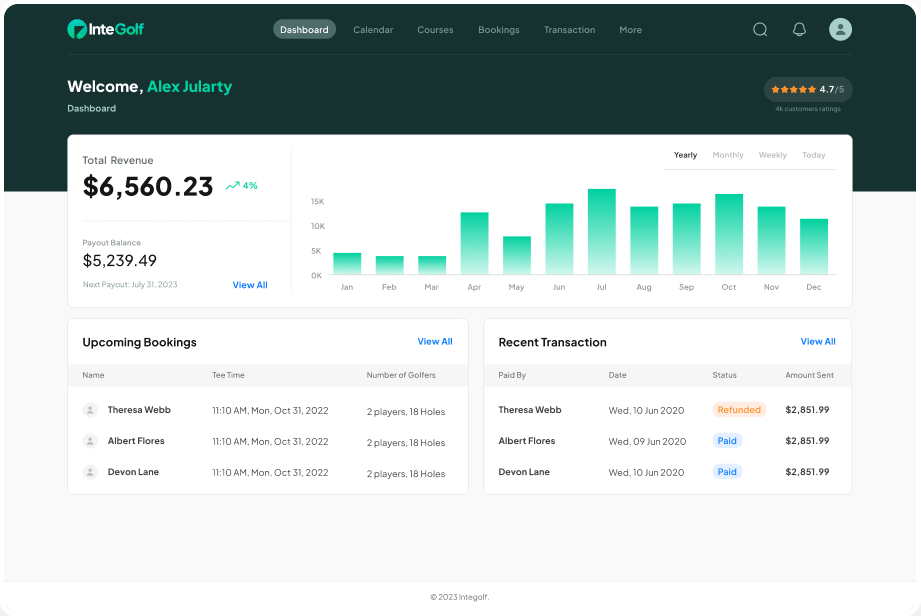921x616 pixels.
Task: Click the revenue trend arrow icon
Action: [232, 186]
